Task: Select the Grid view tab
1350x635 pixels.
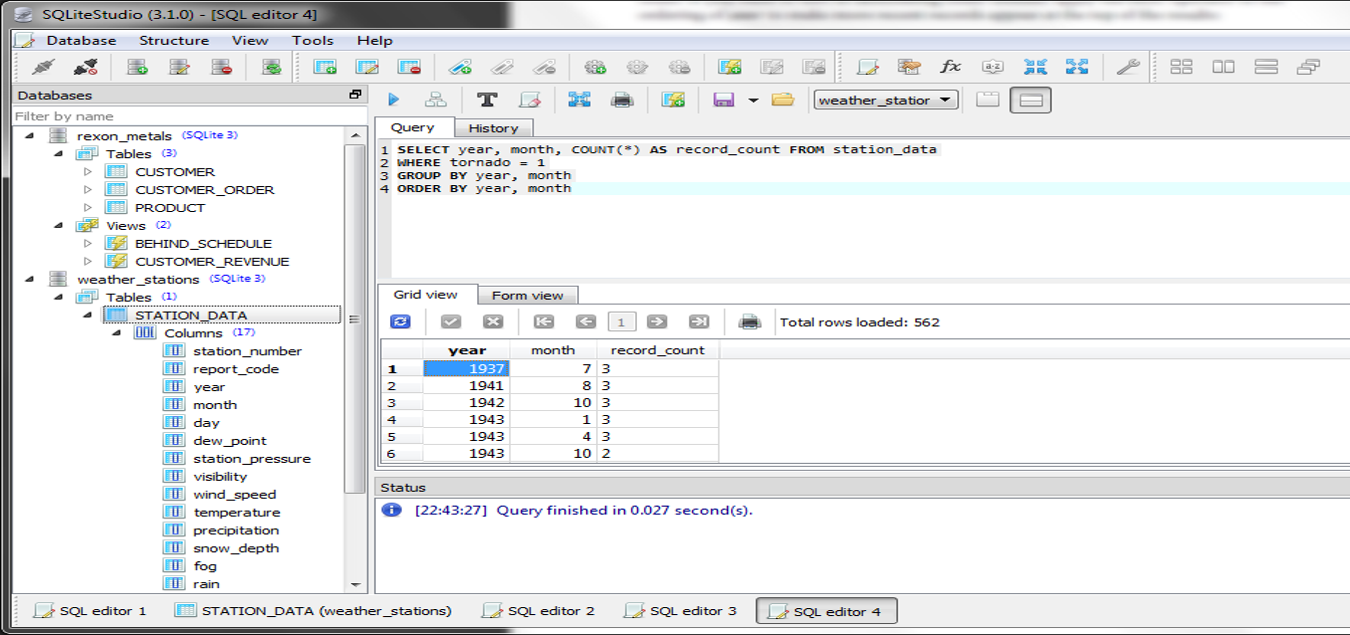Action: [x=426, y=294]
